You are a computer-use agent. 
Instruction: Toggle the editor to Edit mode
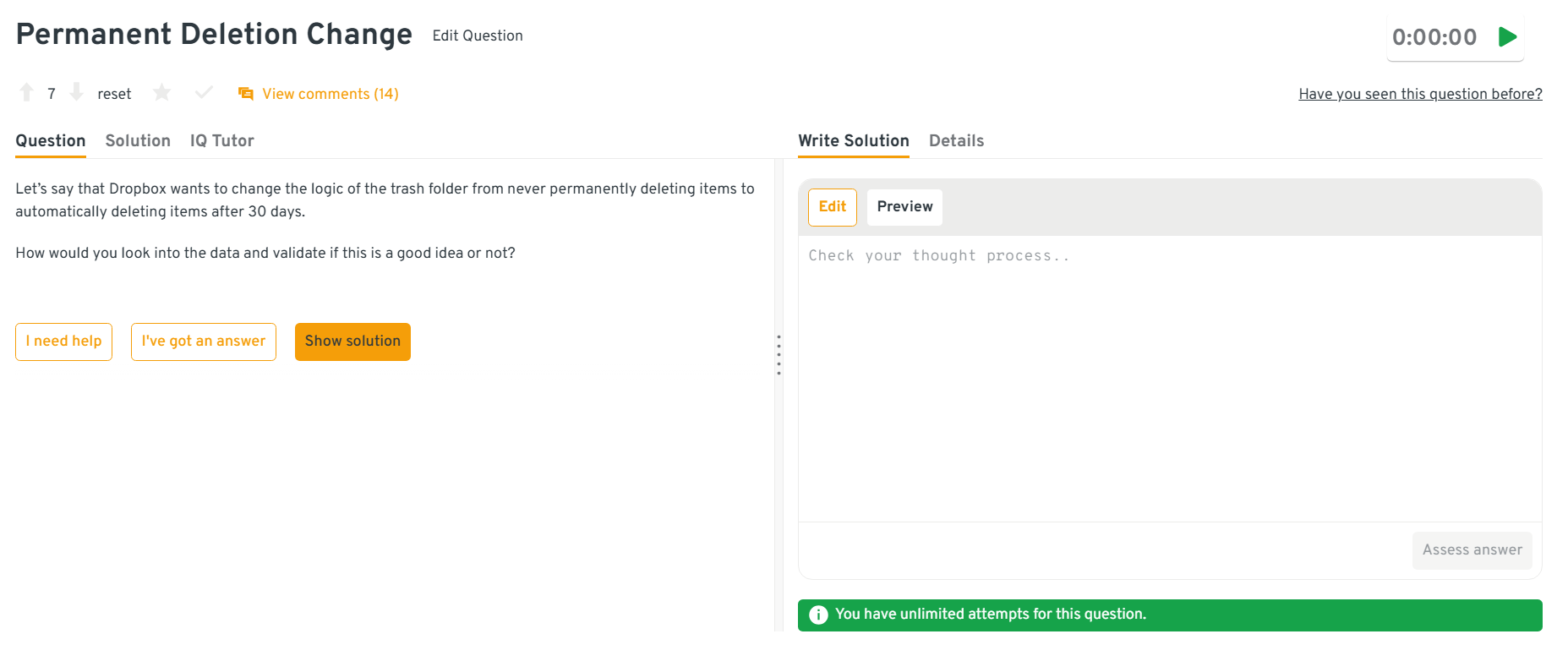coord(832,207)
